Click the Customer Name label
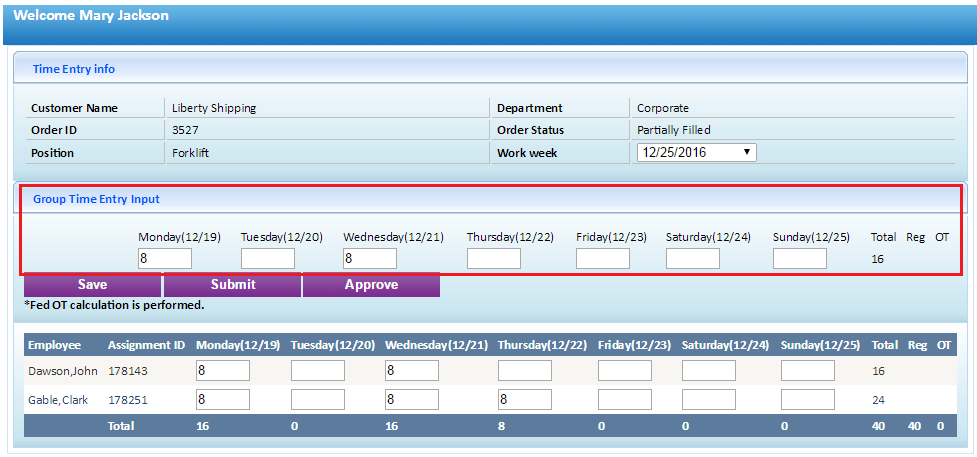This screenshot has height=457, width=977. 74,108
